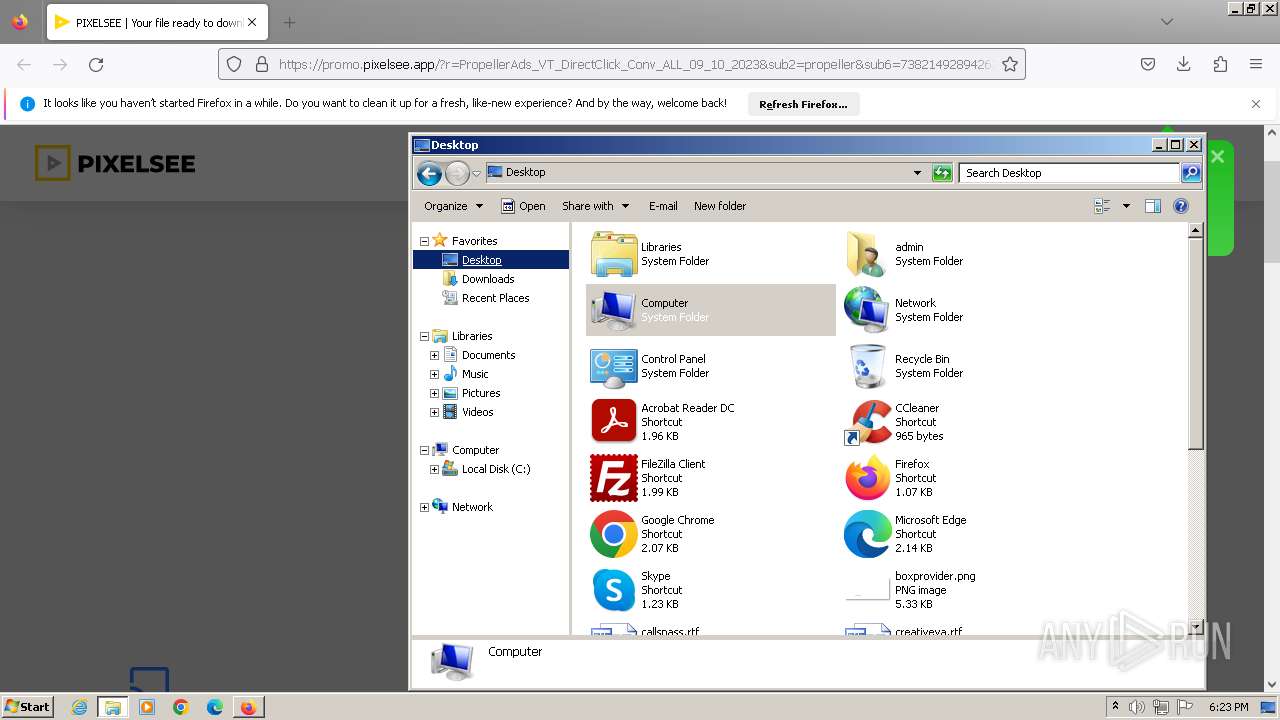The width and height of the screenshot is (1280, 720).
Task: Click the Refresh Firefox… button
Action: pos(803,104)
